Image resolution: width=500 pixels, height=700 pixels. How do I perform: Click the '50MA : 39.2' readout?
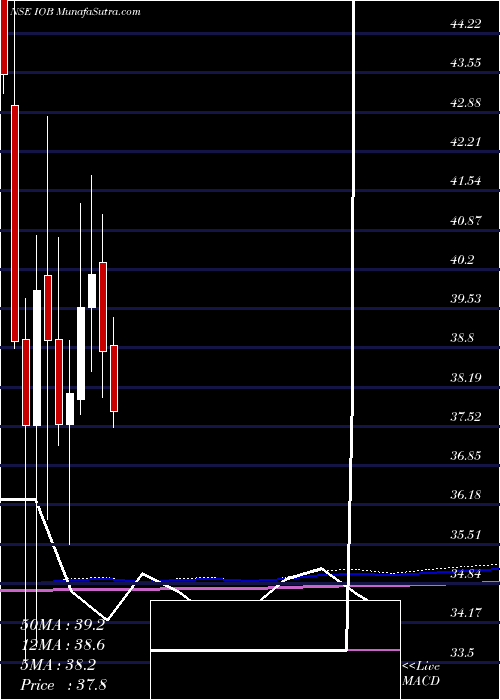(62, 625)
